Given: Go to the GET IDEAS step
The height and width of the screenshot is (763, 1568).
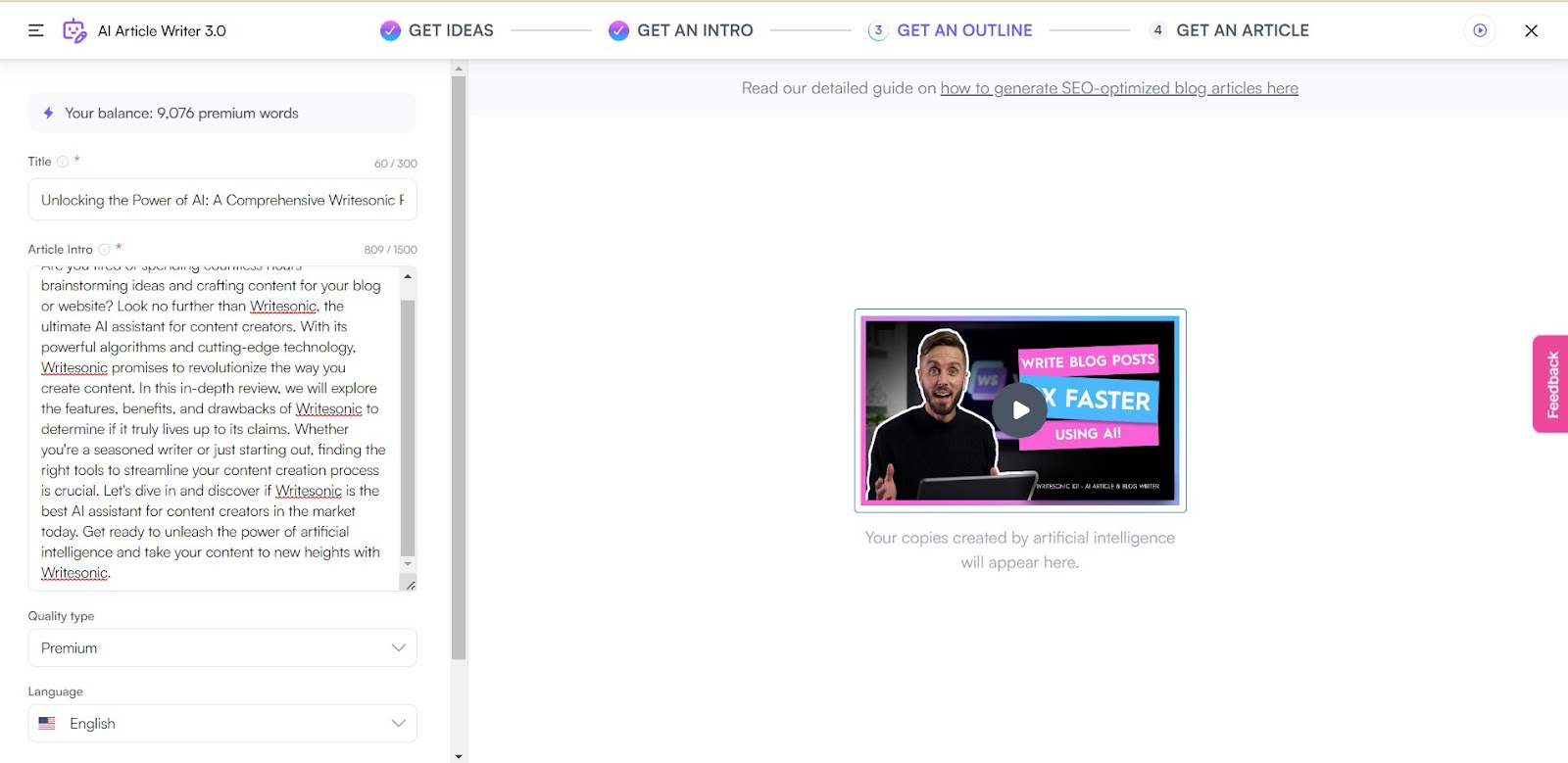Looking at the screenshot, I should coord(451,30).
